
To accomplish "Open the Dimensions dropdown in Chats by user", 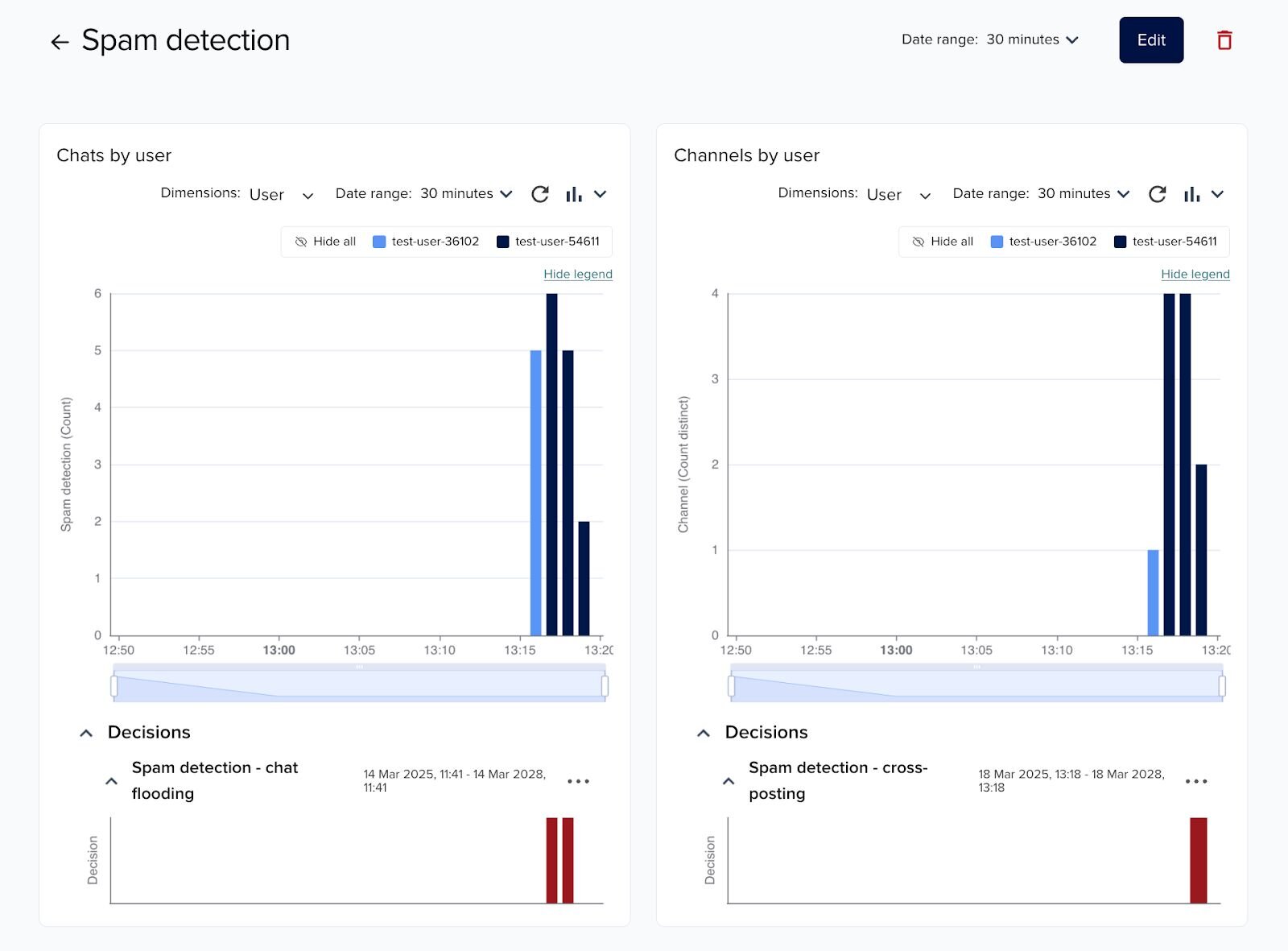I will coord(280,194).
